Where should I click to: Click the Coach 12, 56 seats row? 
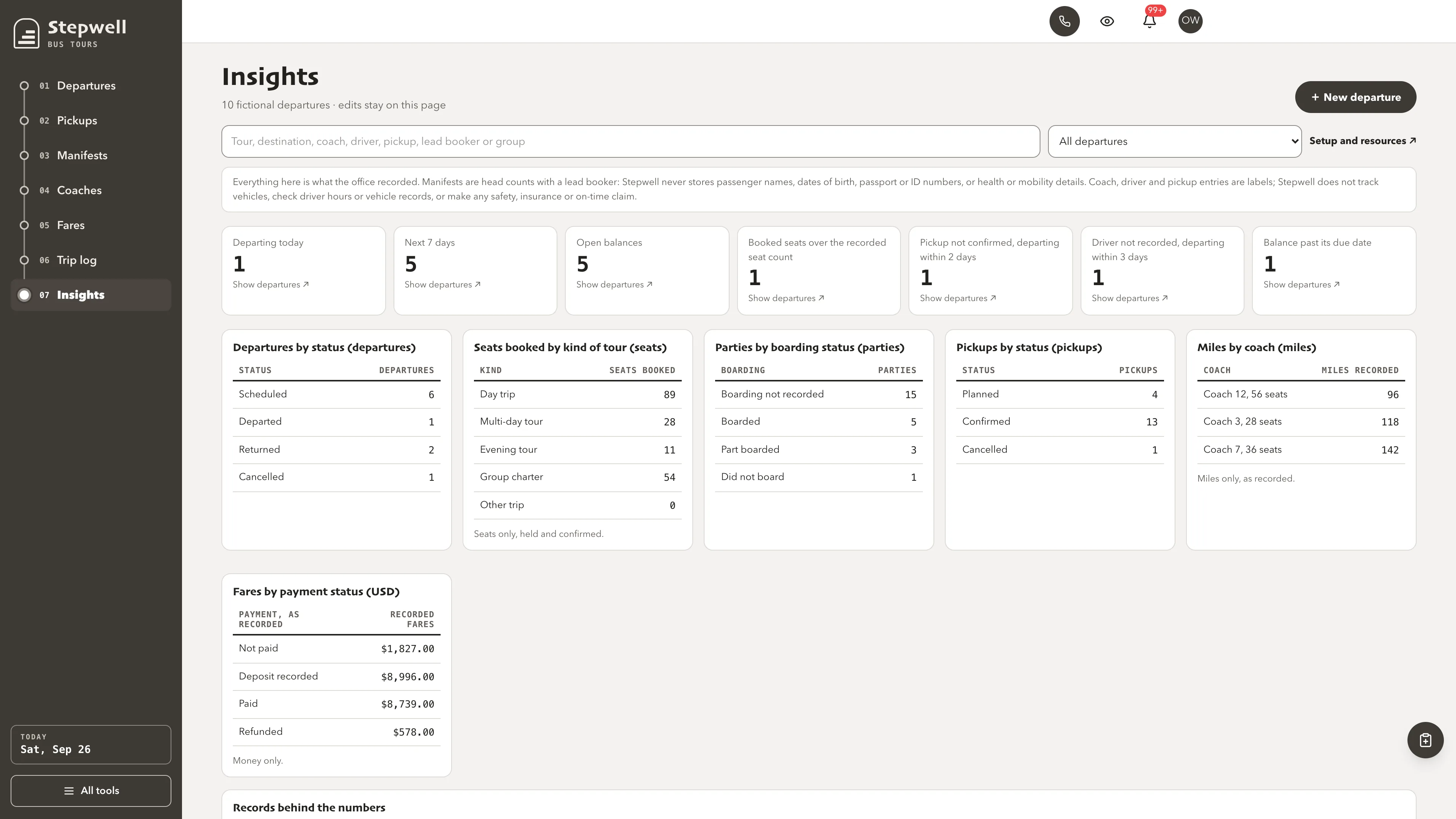tap(1301, 394)
